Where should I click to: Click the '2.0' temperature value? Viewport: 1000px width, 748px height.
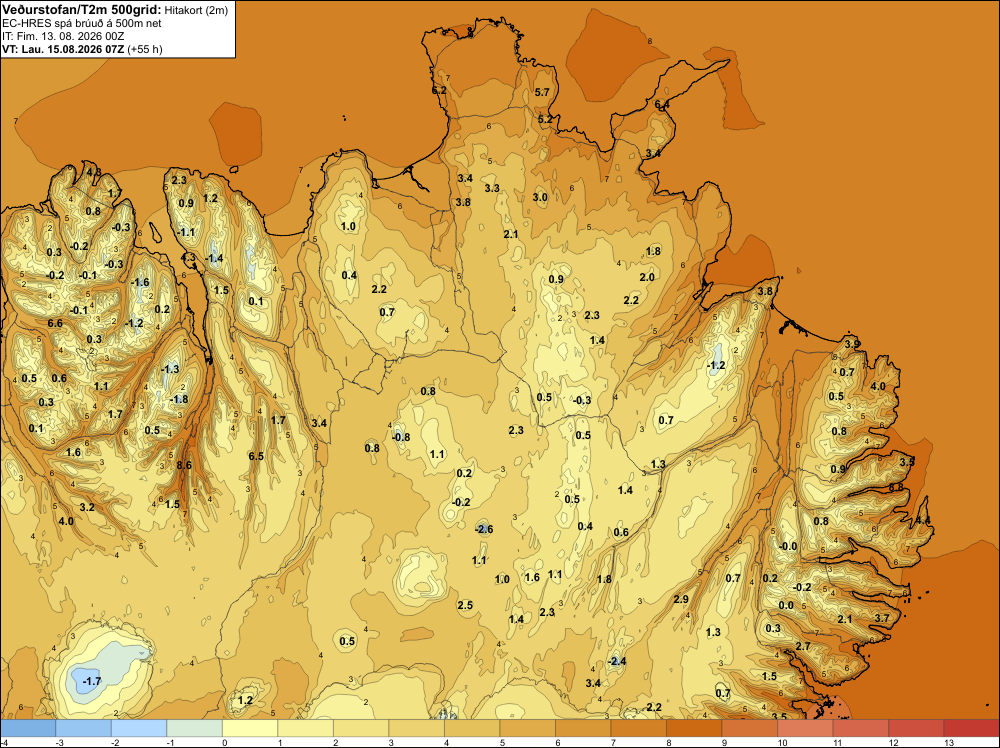(x=647, y=277)
